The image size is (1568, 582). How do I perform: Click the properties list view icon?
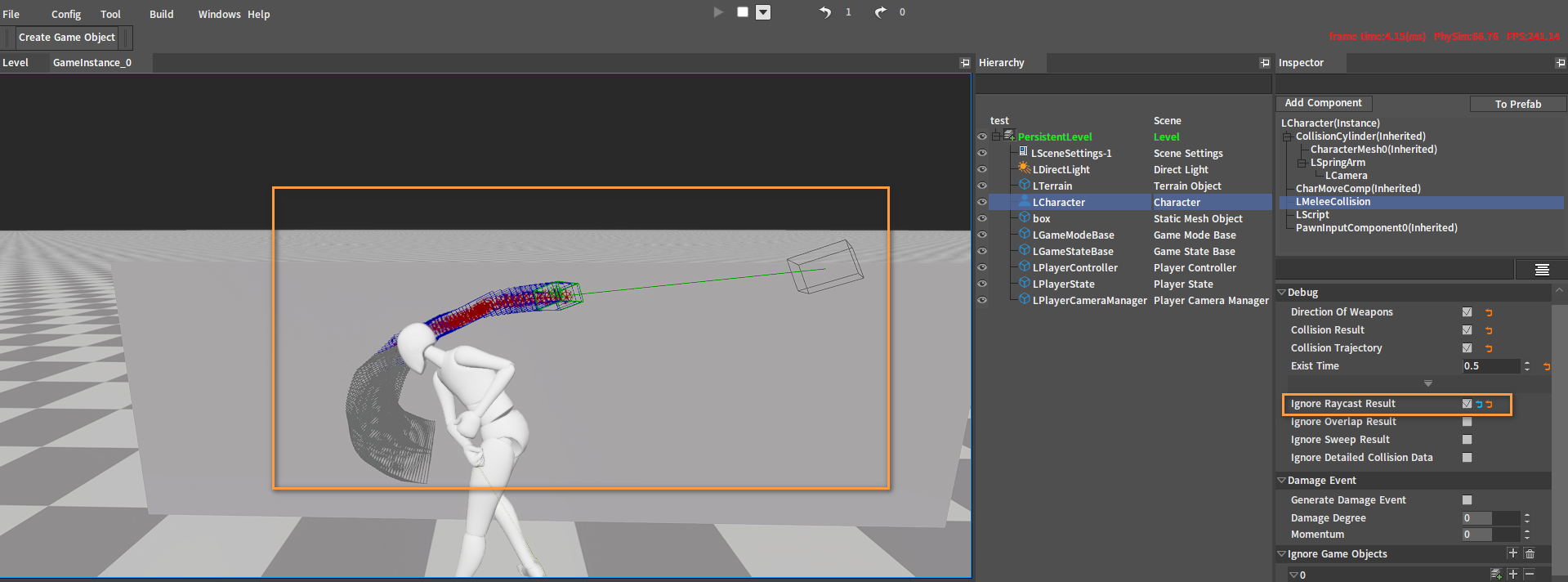(1542, 270)
